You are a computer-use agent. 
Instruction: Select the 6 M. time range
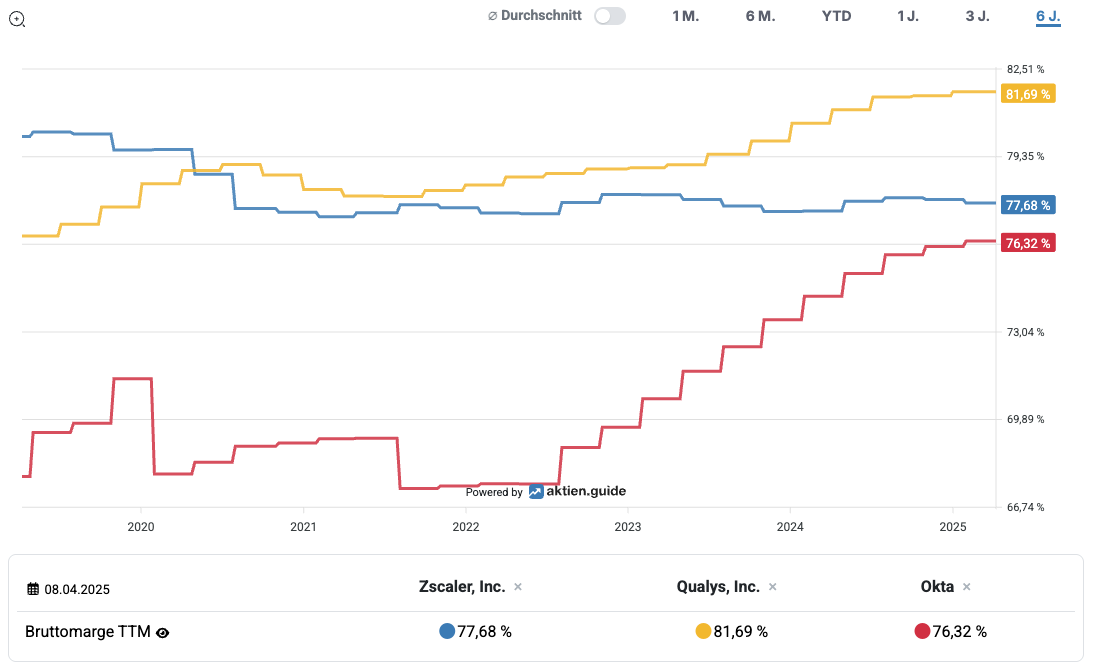(760, 16)
